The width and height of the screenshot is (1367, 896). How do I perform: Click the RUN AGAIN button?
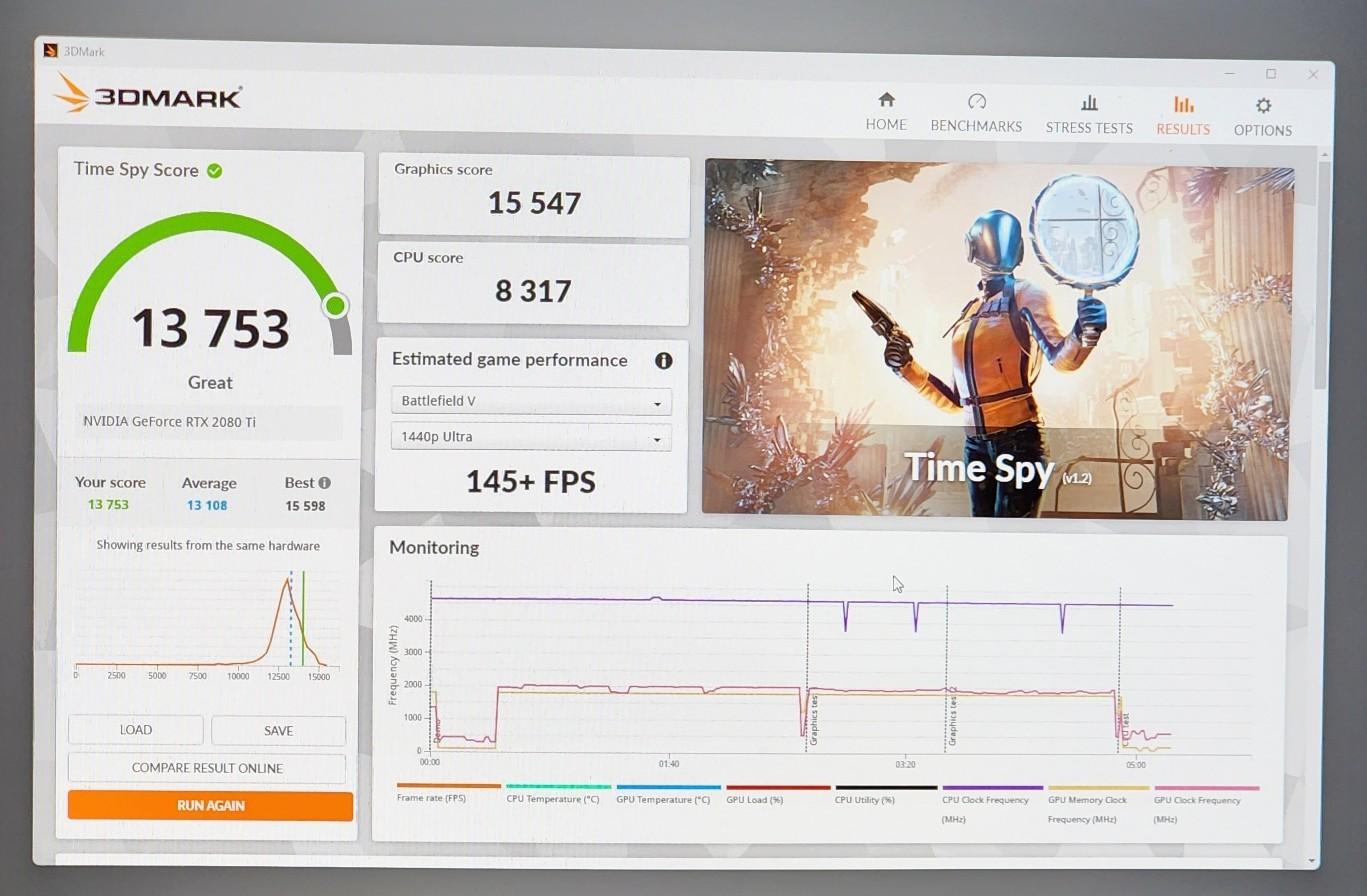click(x=210, y=806)
